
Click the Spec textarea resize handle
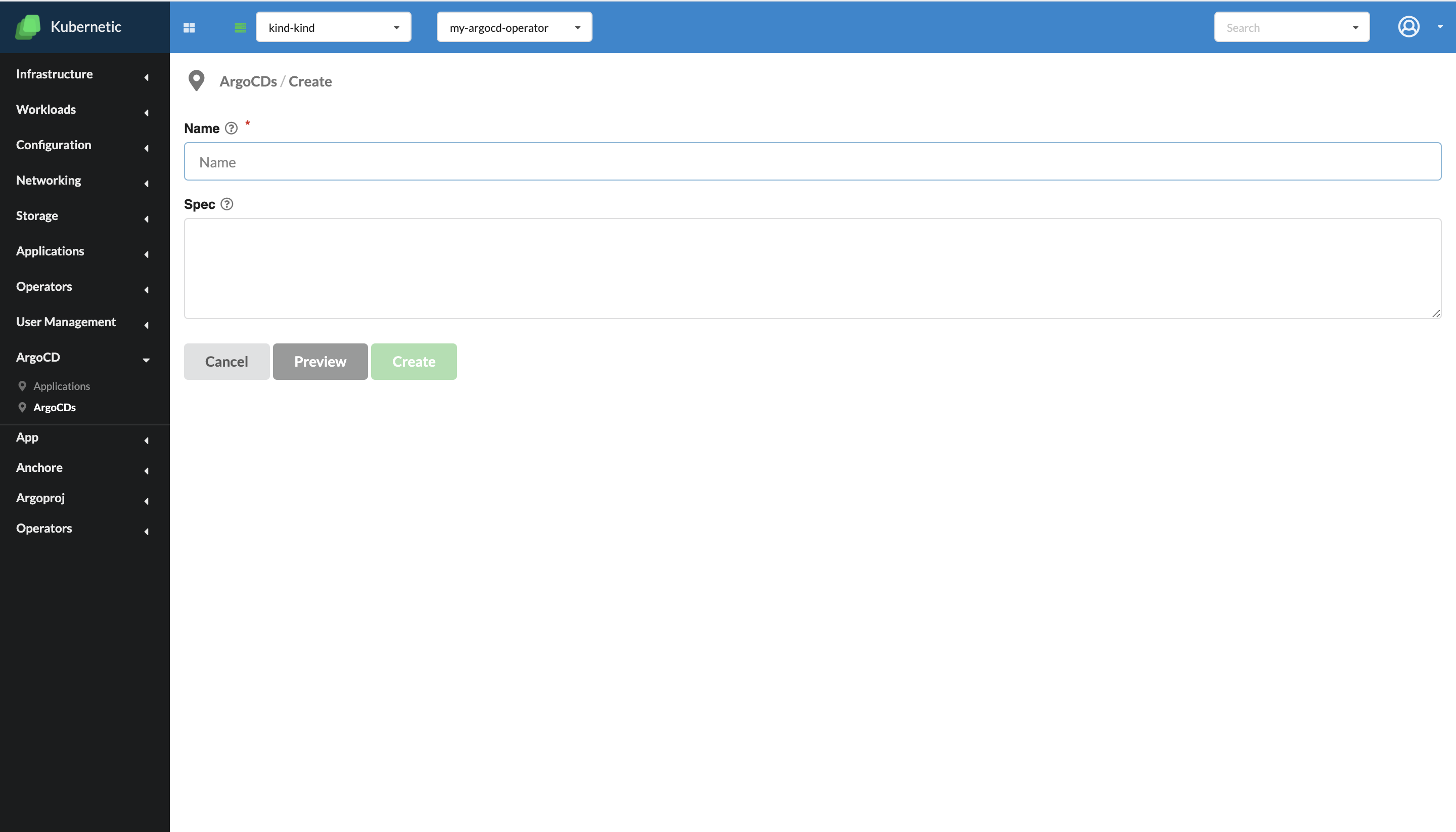click(x=1435, y=313)
